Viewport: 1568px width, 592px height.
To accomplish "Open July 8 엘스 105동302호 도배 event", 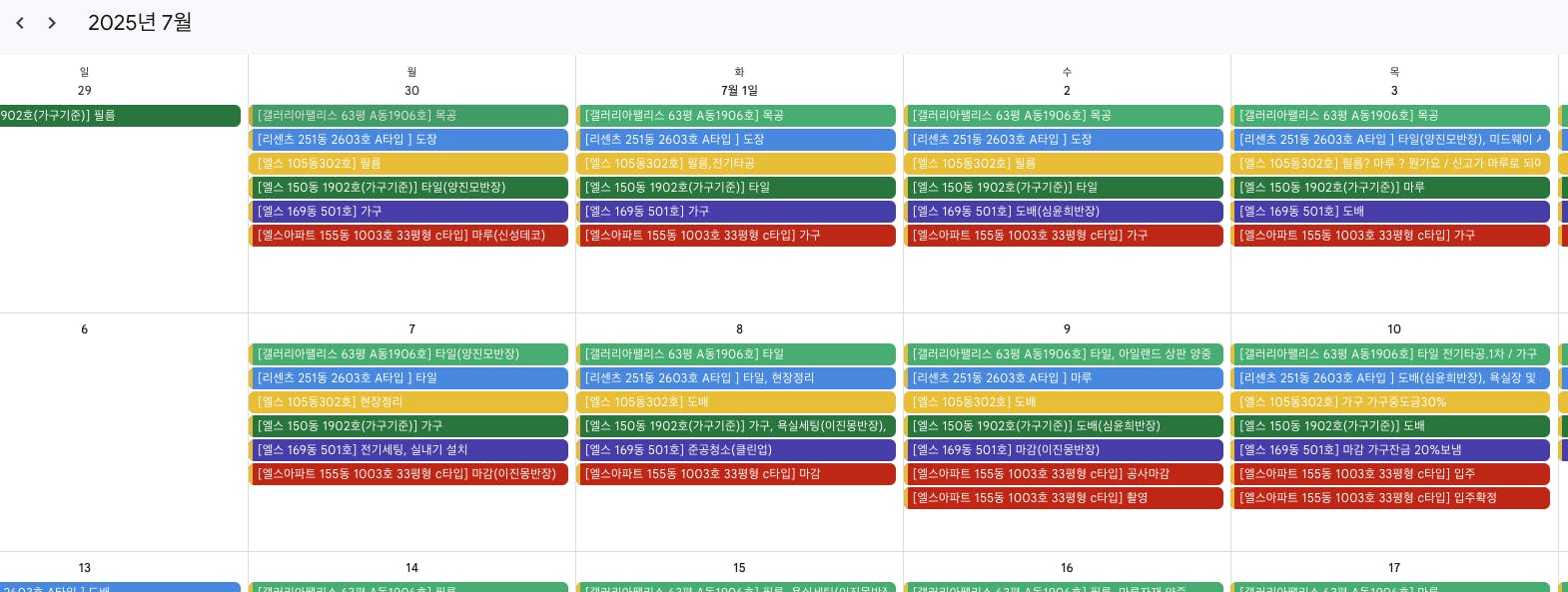I will point(736,402).
